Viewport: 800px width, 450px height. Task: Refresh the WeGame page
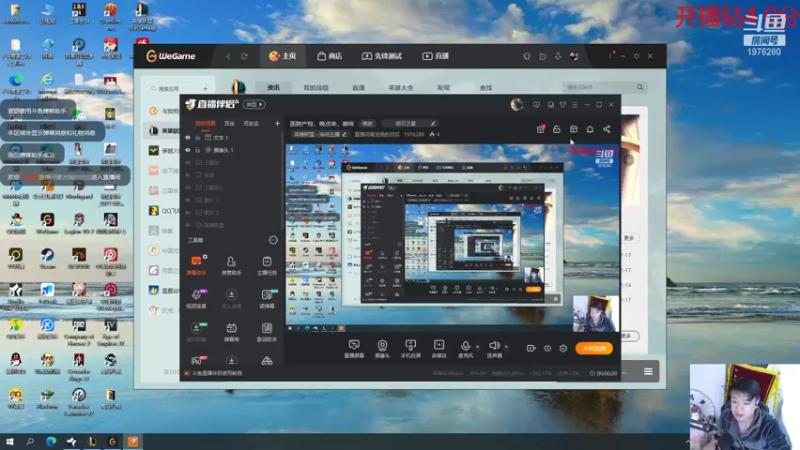coord(244,56)
